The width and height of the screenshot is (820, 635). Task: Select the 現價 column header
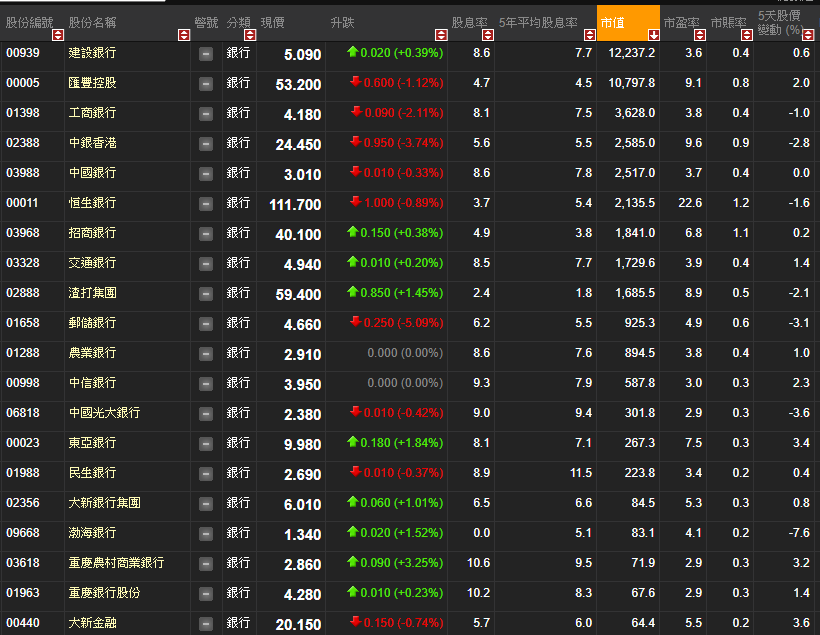pos(272,22)
